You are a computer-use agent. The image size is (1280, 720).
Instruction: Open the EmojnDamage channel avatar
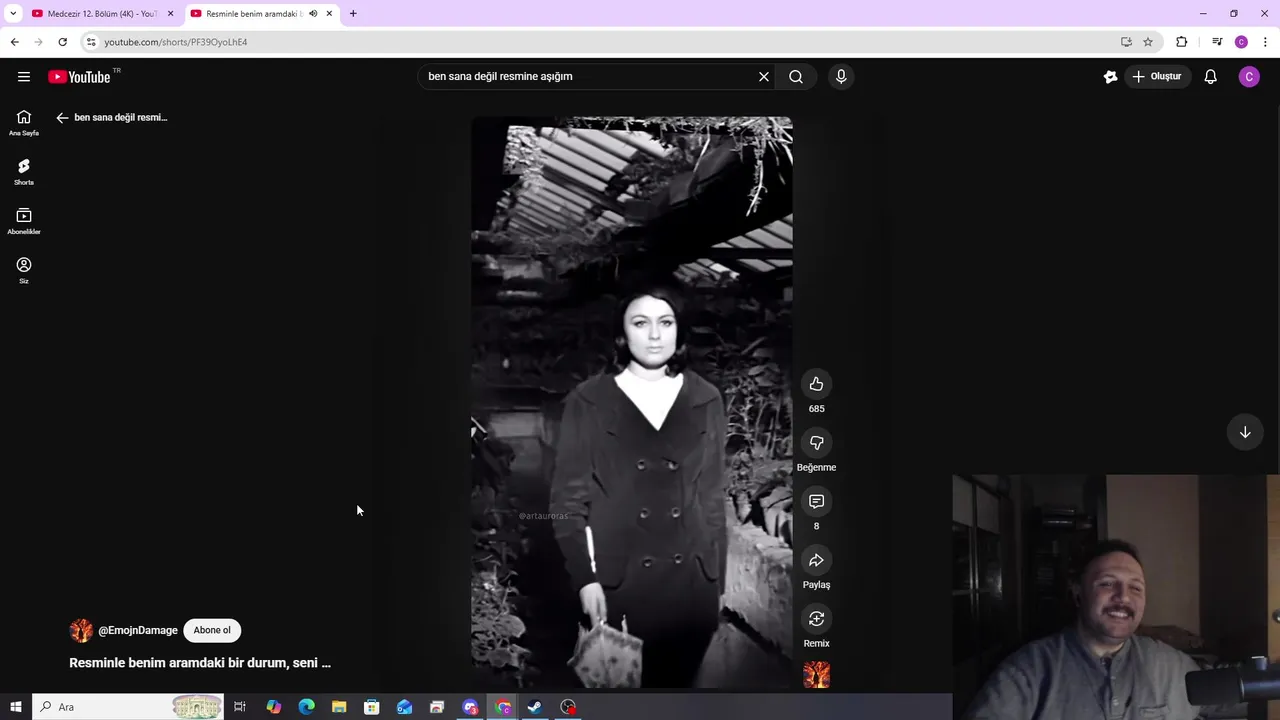(81, 630)
